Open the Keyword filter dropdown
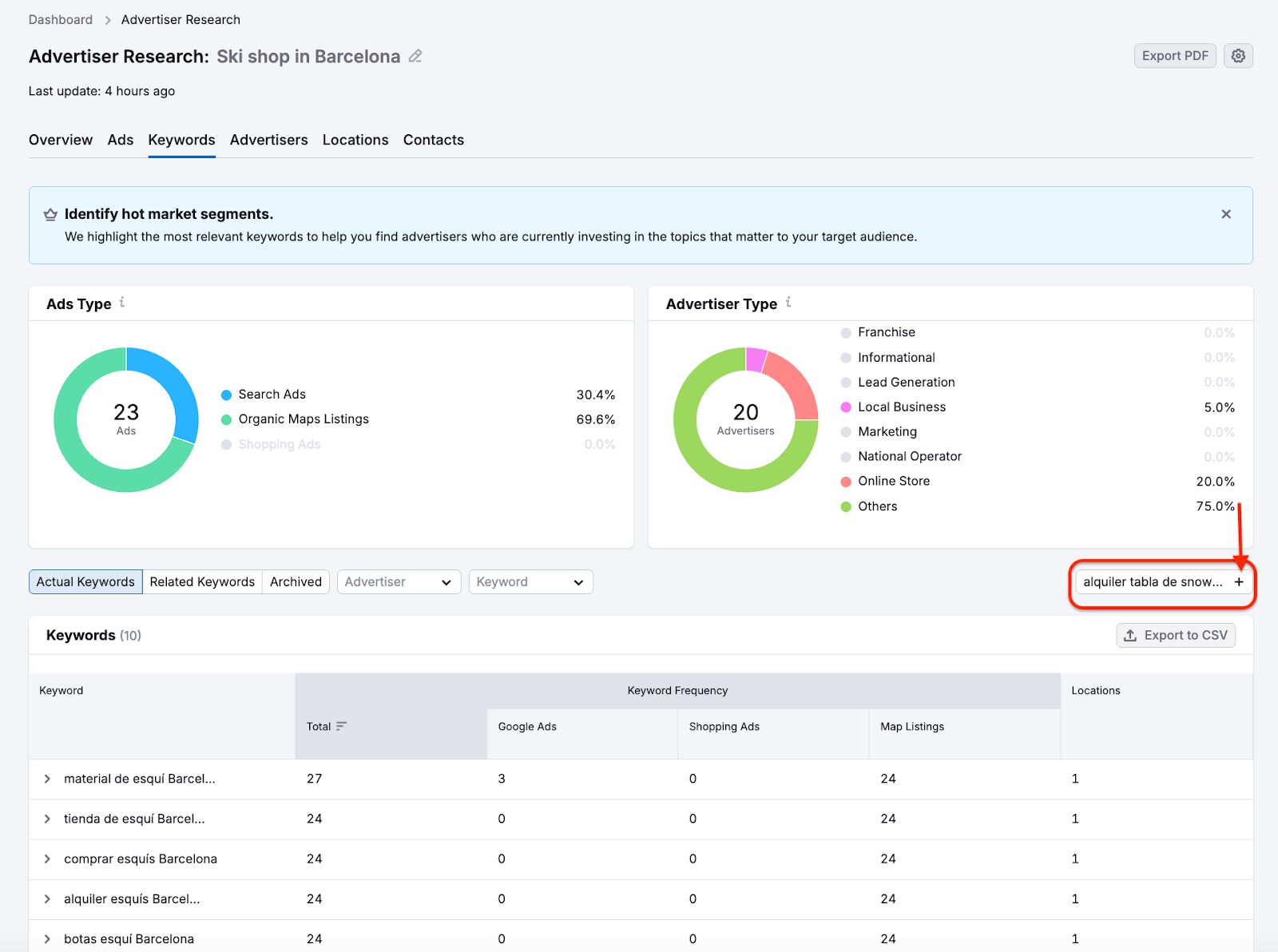Image resolution: width=1278 pixels, height=952 pixels. tap(530, 581)
